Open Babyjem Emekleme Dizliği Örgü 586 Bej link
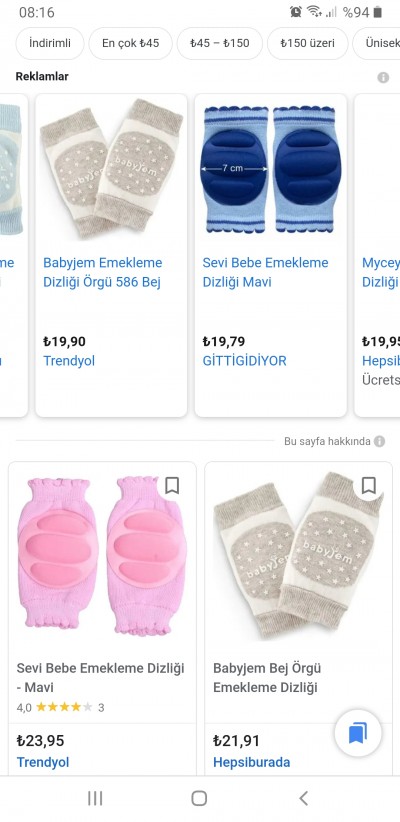 point(103,273)
